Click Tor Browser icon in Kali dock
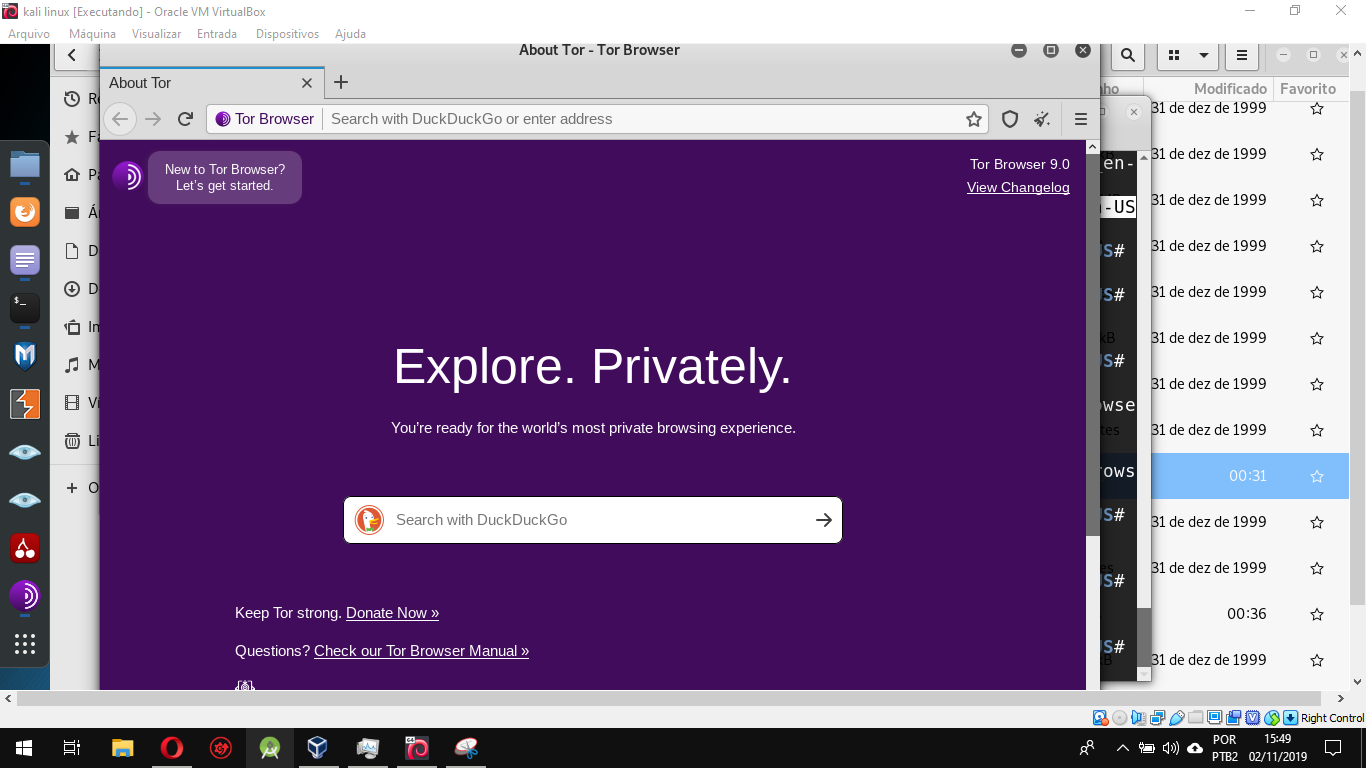The height and width of the screenshot is (768, 1366). point(25,596)
